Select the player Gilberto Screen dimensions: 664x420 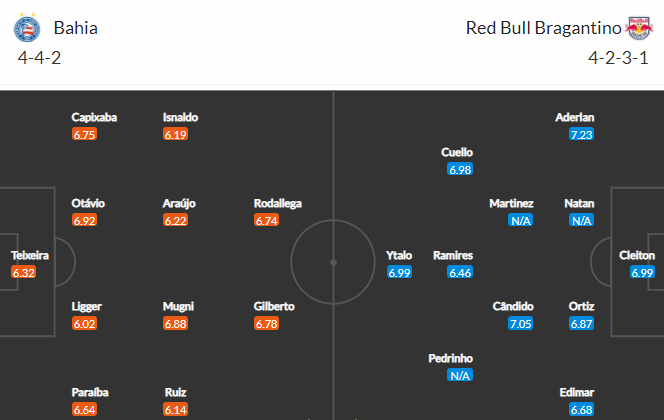(274, 306)
